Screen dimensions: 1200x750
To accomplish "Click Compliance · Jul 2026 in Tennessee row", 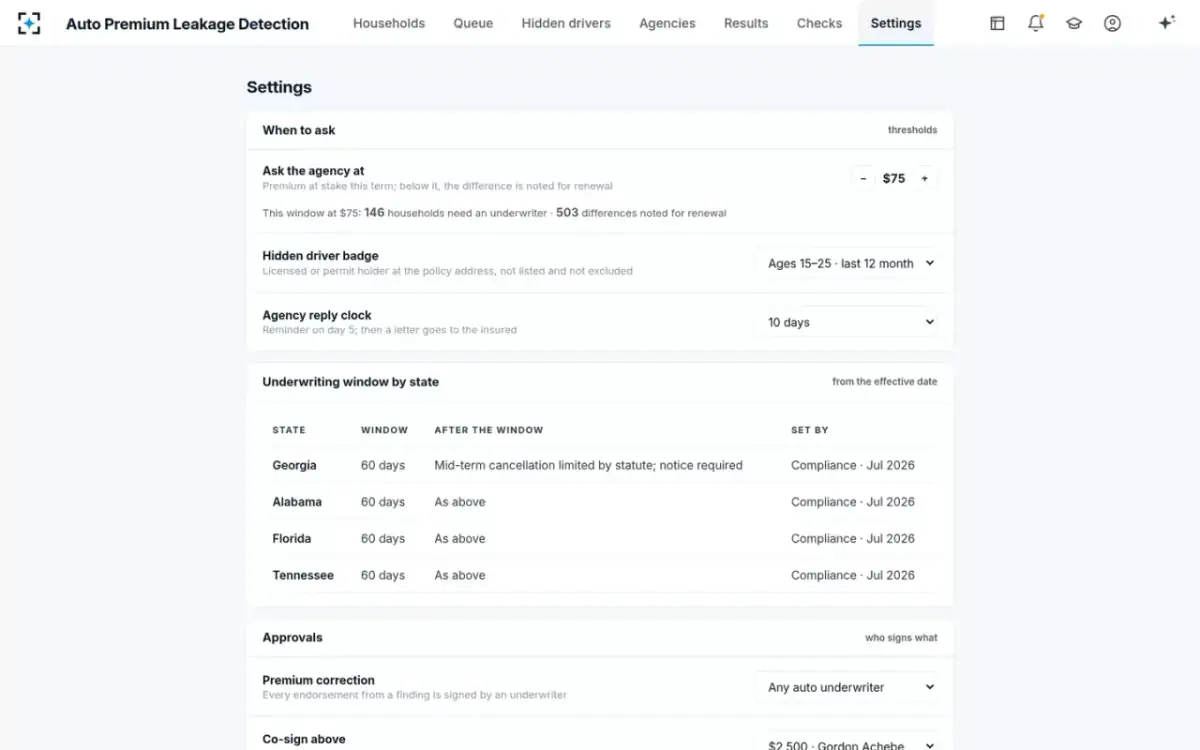I will (x=853, y=575).
